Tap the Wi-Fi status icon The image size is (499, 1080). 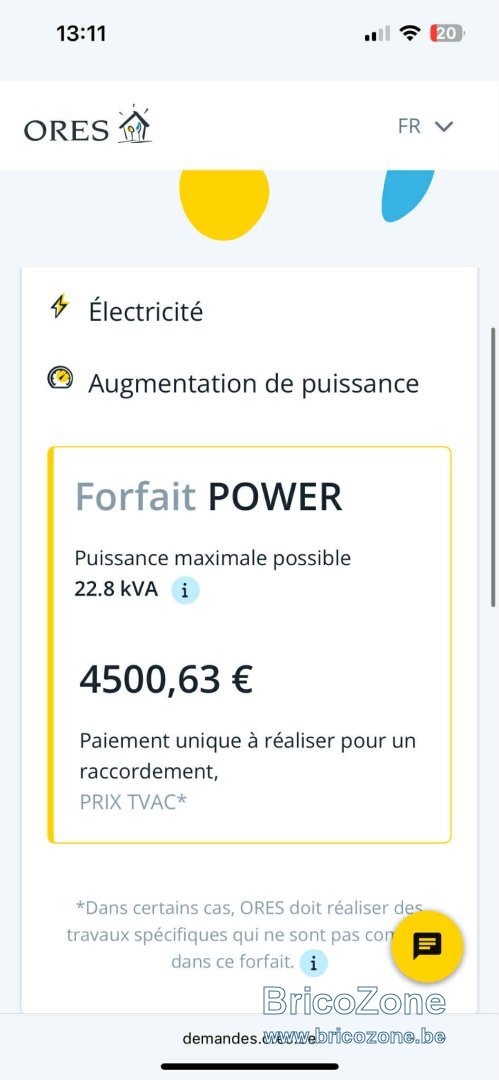pyautogui.click(x=410, y=33)
